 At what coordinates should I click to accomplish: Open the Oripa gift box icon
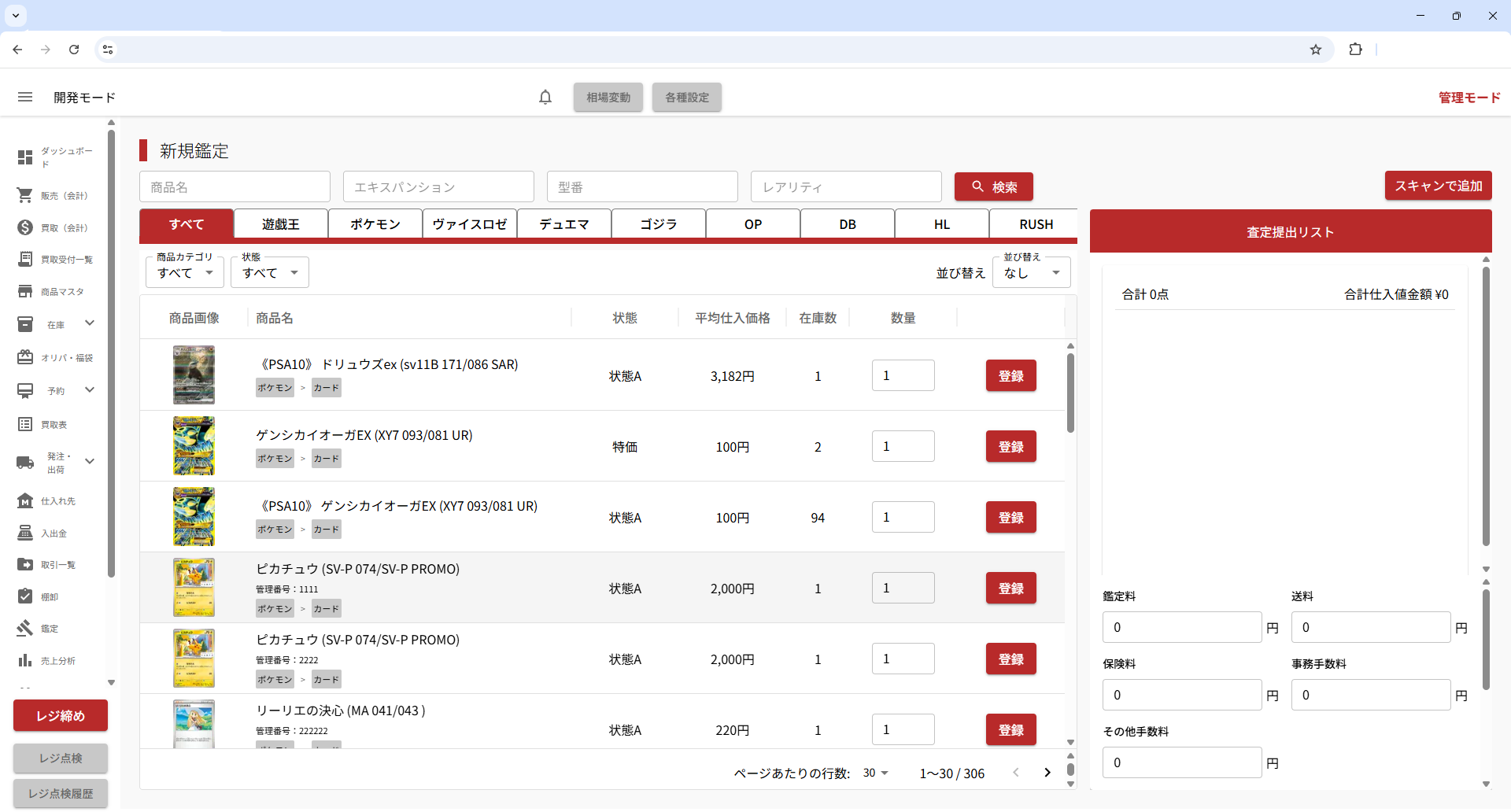[25, 357]
